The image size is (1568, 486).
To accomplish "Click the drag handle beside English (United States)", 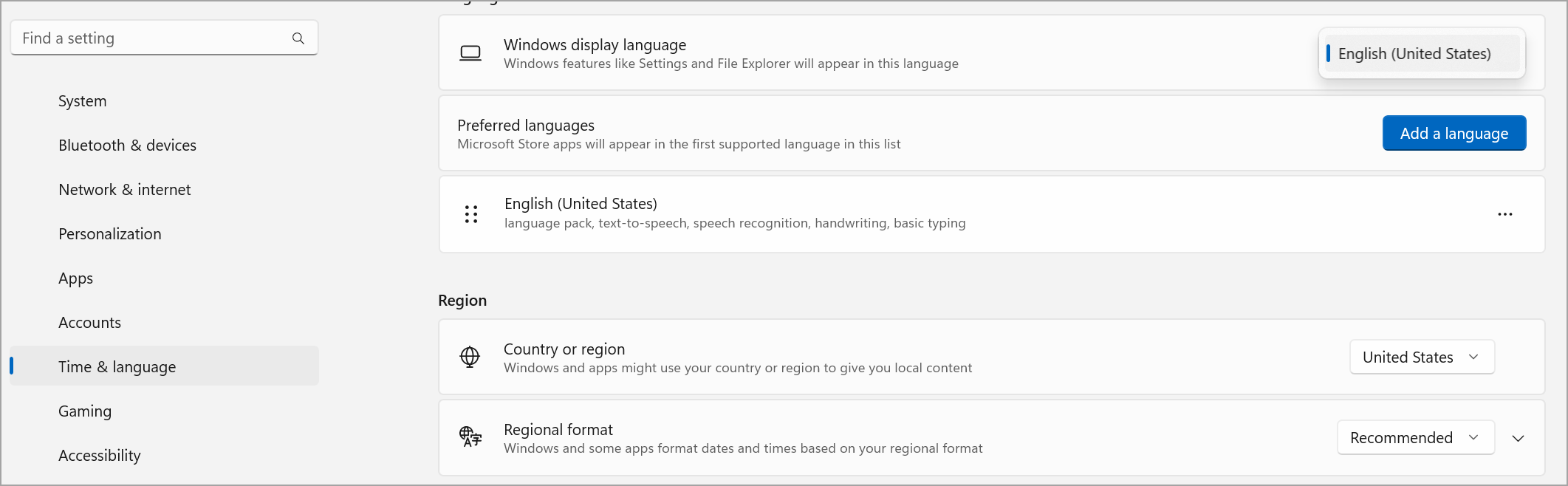I will [471, 214].
